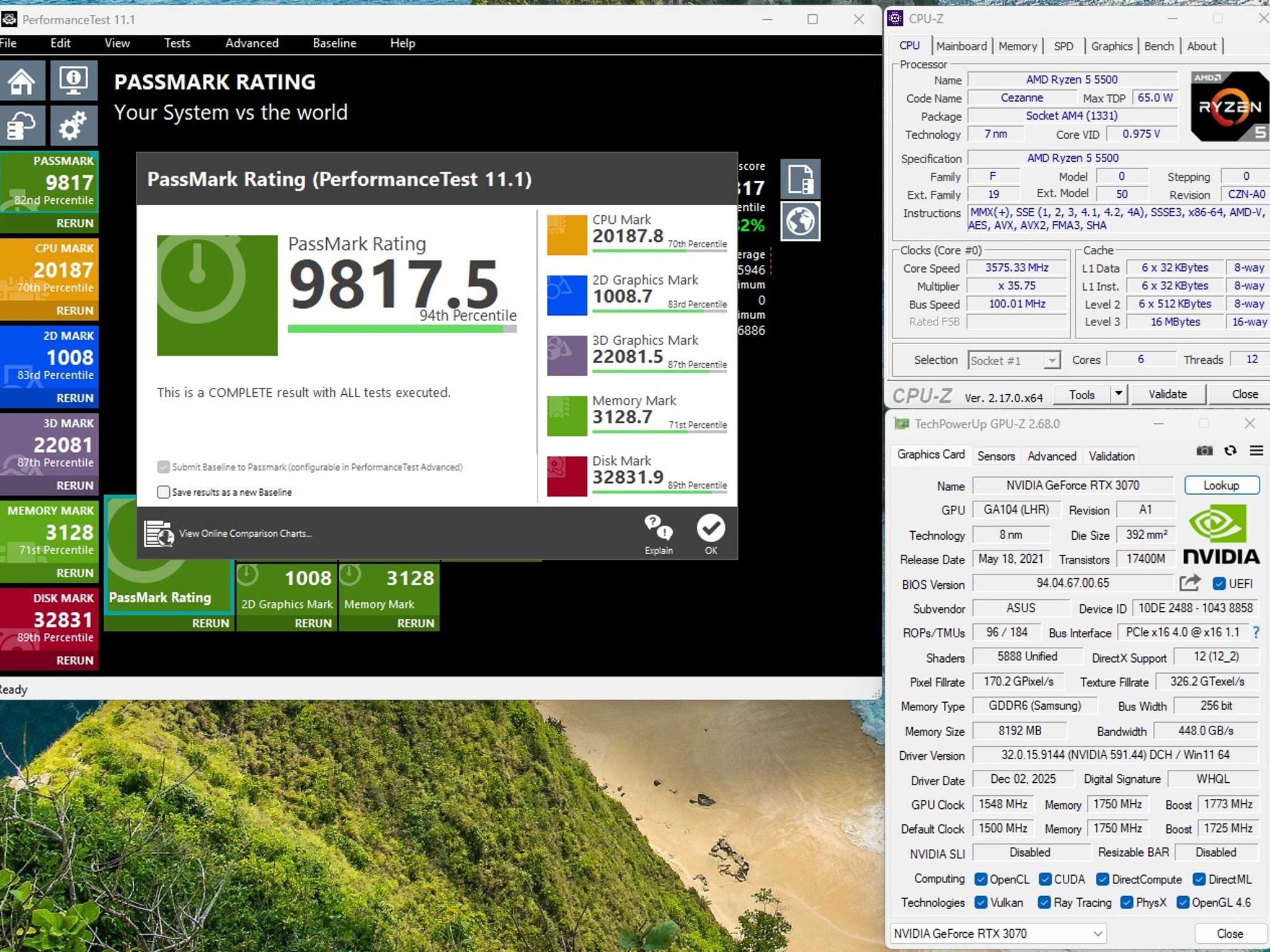Image resolution: width=1270 pixels, height=952 pixels.
Task: Click the cloud upload baseline icon
Action: (22, 126)
